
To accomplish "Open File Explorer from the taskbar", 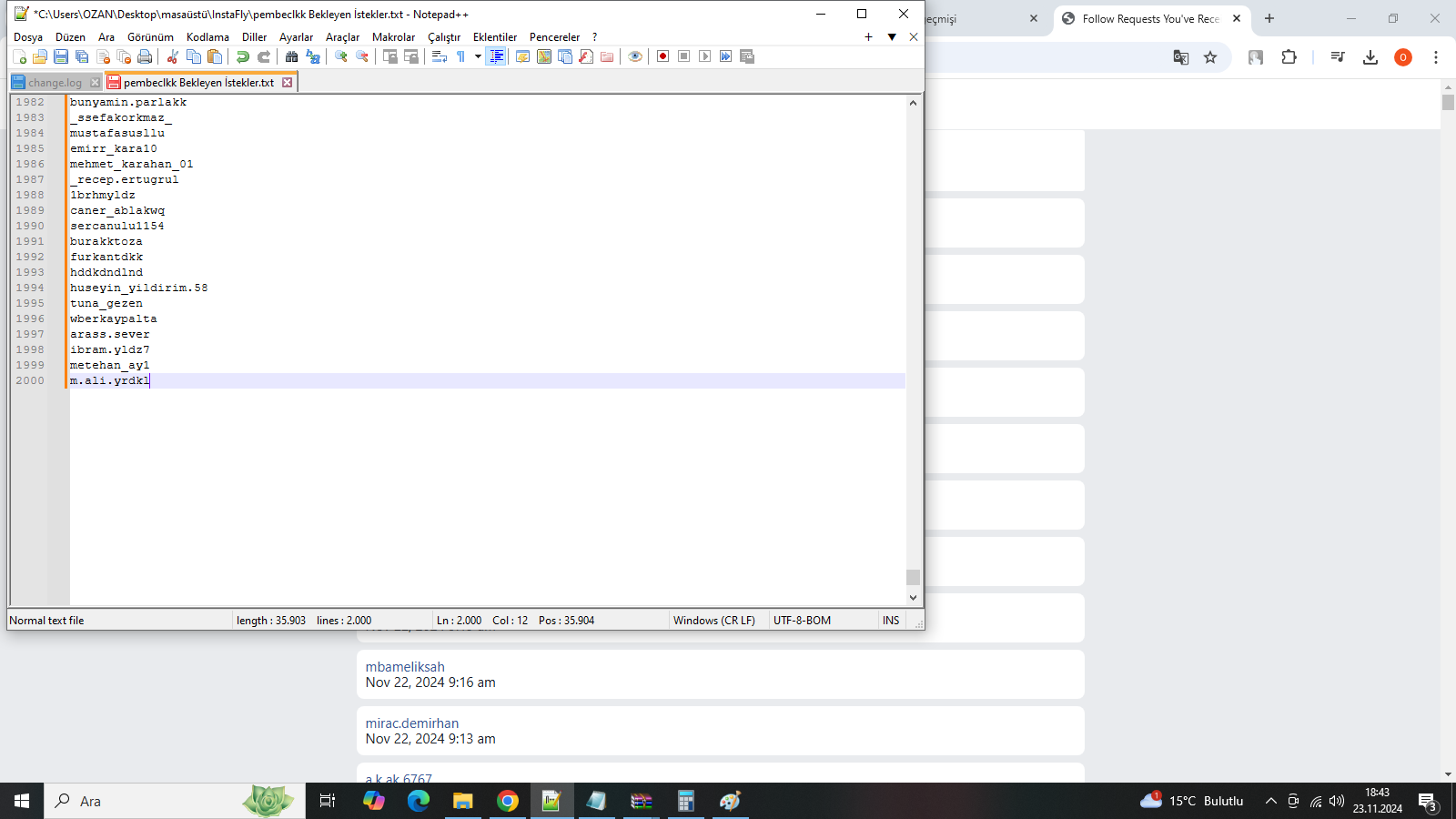I will pos(463,801).
